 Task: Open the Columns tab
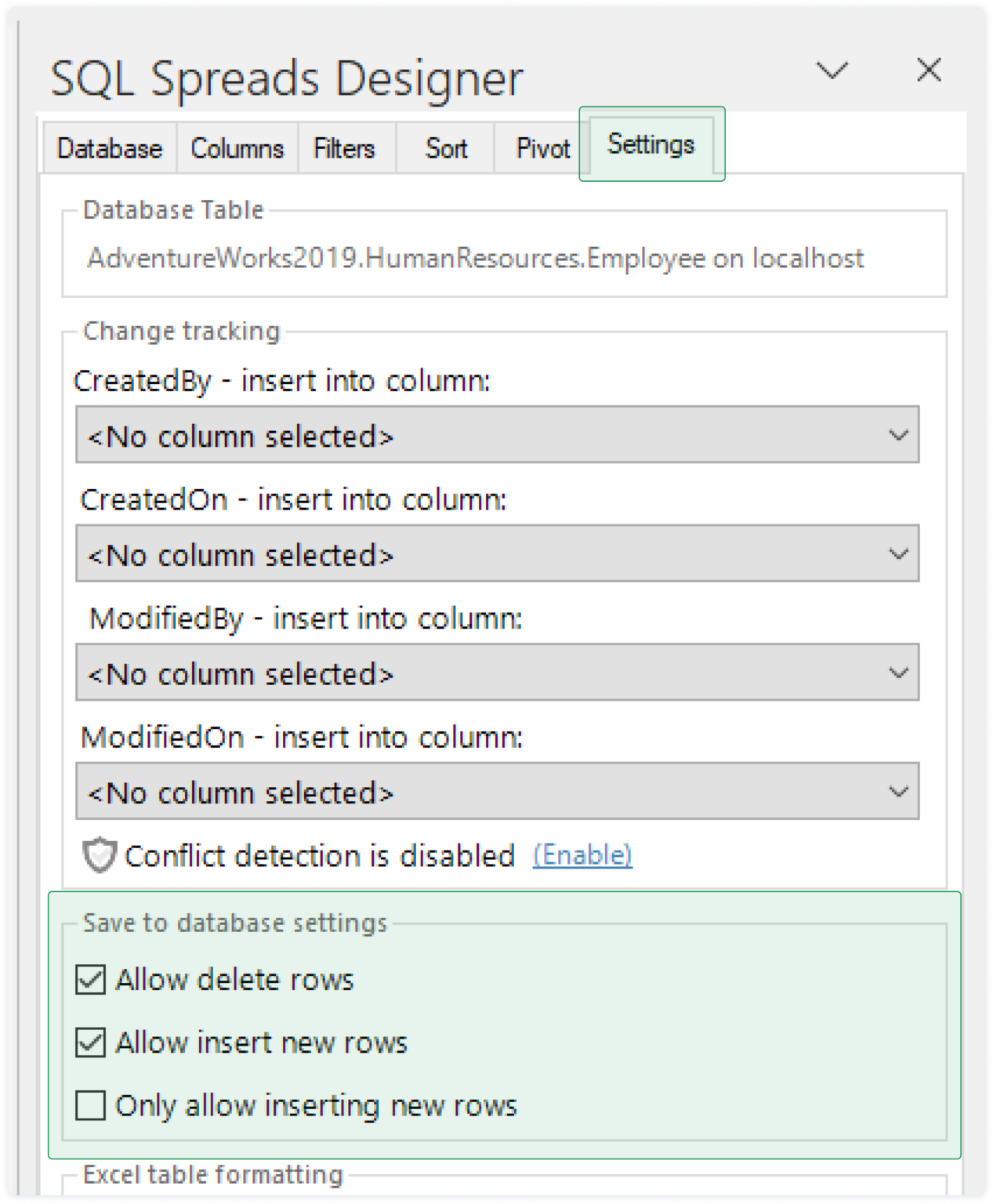tap(237, 148)
